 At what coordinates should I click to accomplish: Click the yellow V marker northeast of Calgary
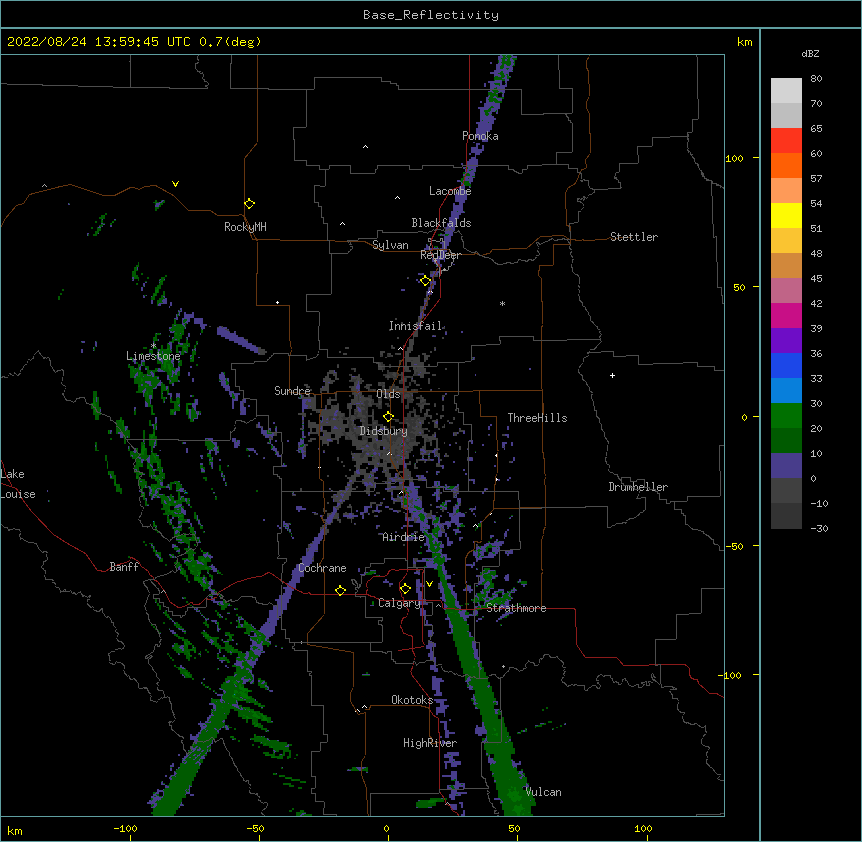coord(429,584)
